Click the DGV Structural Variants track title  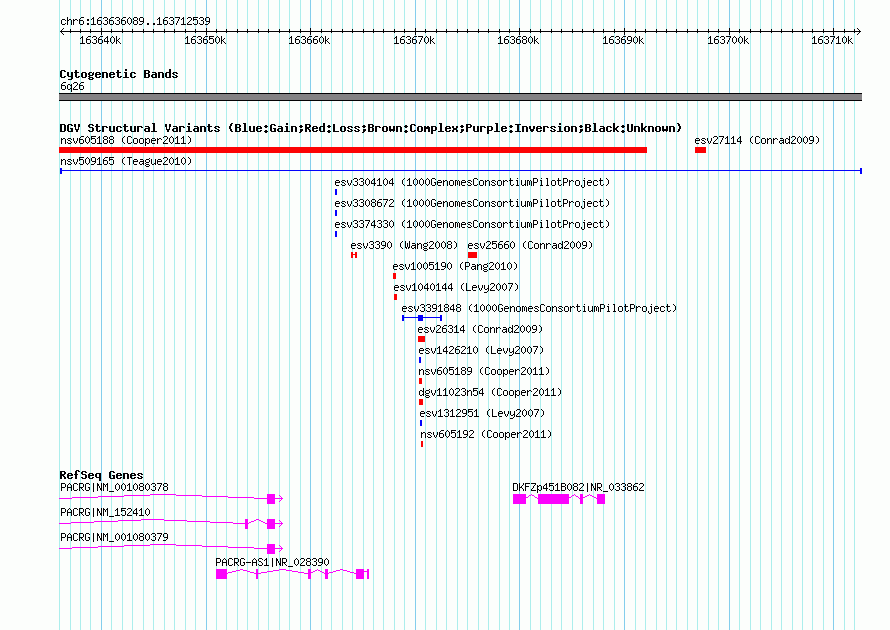coord(371,128)
